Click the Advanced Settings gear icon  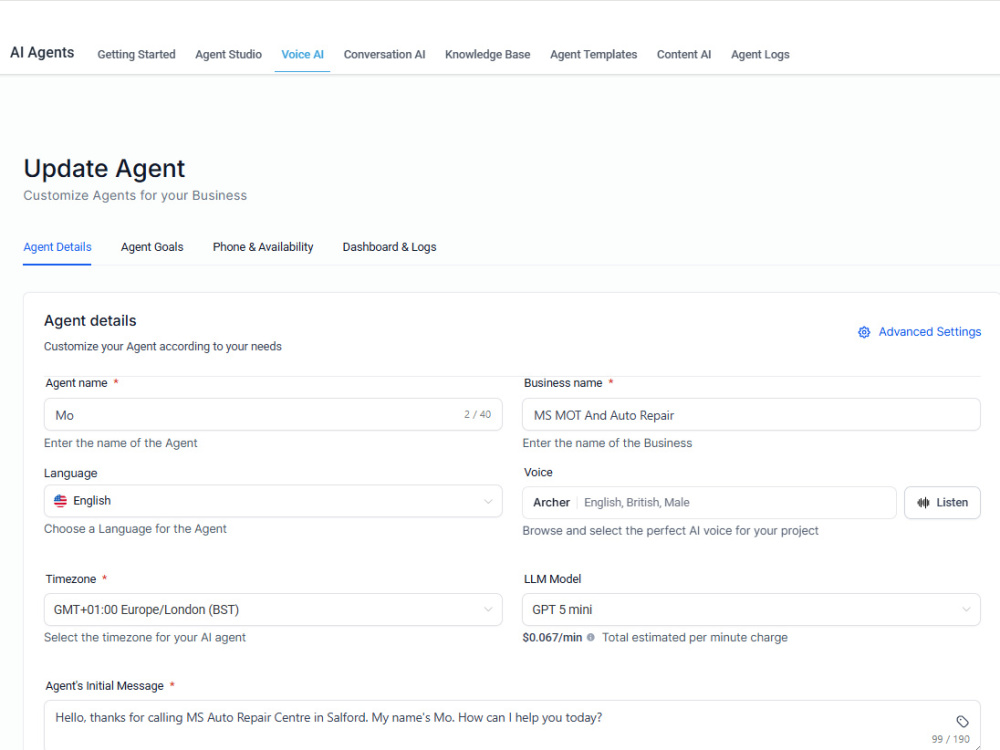[x=864, y=332]
